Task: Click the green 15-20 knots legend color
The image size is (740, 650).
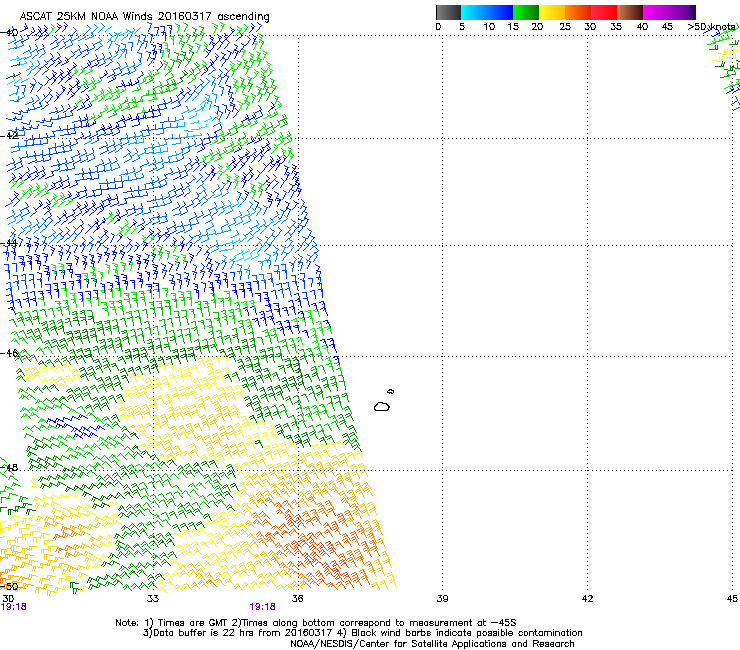Action: 526,12
